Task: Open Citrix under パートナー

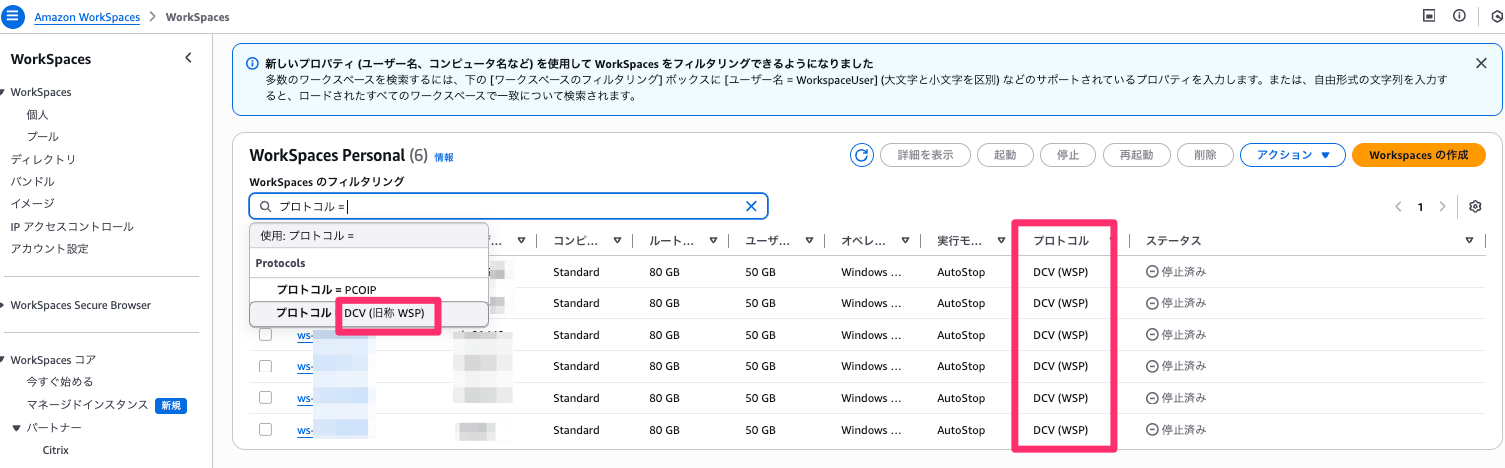Action: (x=56, y=450)
